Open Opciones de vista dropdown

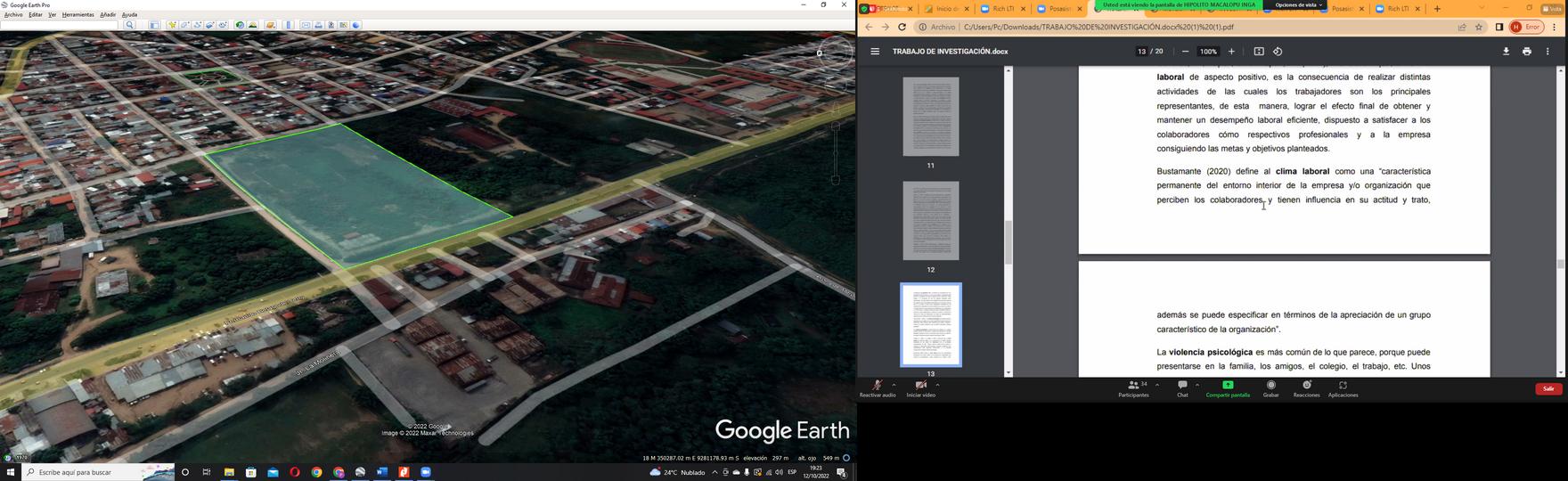click(x=1299, y=4)
